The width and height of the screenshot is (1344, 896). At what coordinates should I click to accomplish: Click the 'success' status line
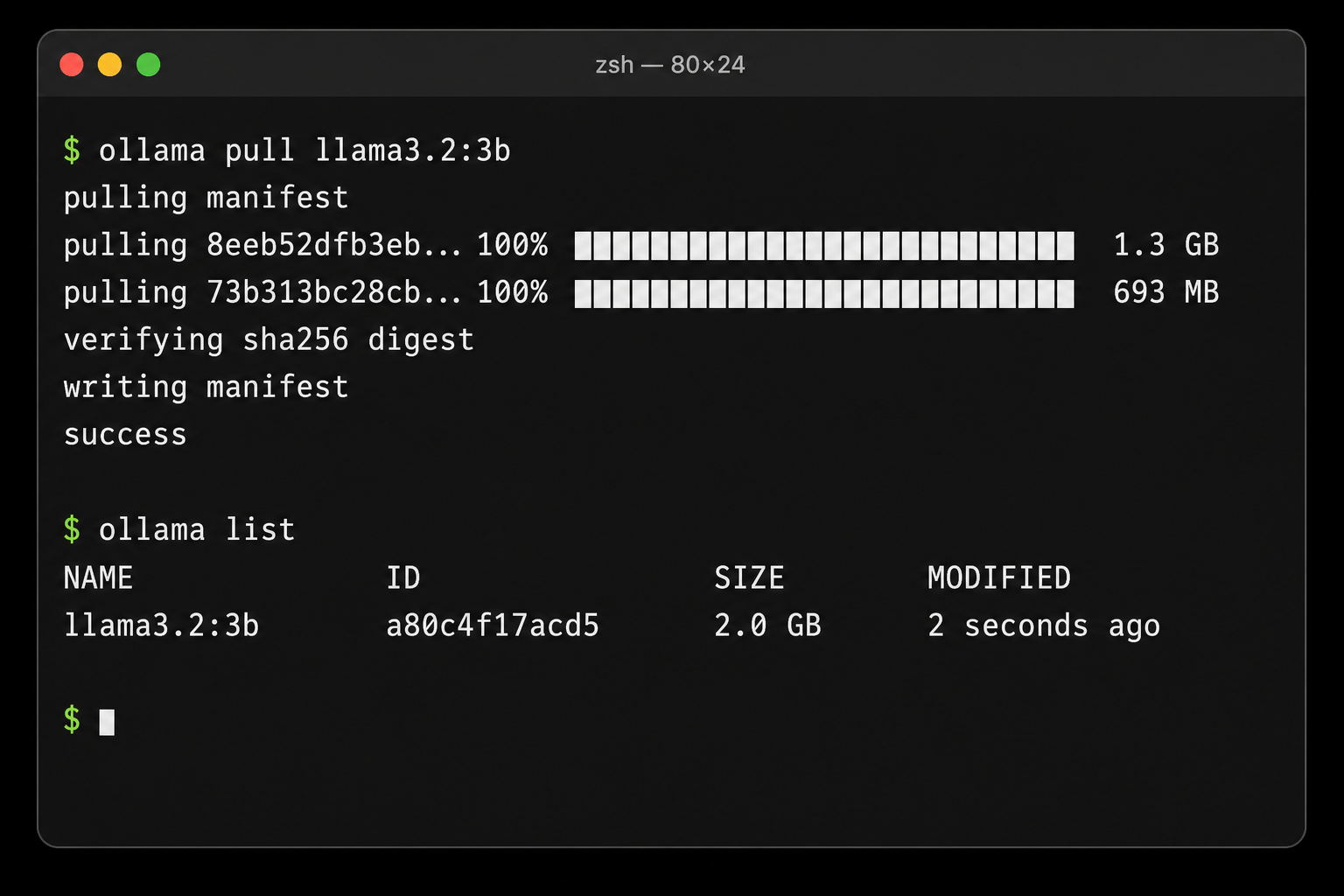[x=125, y=435]
